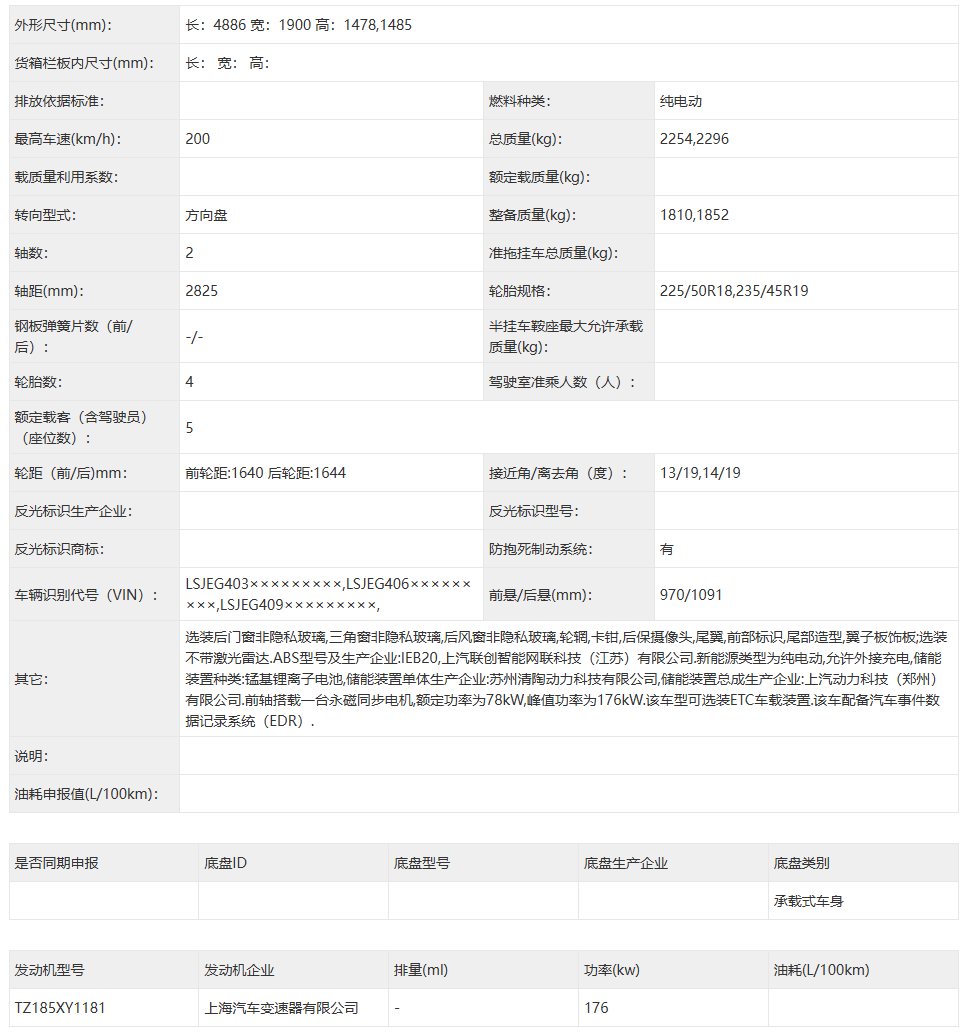Select dimensions value 长:4886 宽:1900
The height and width of the screenshot is (1033, 967).
[x=248, y=25]
